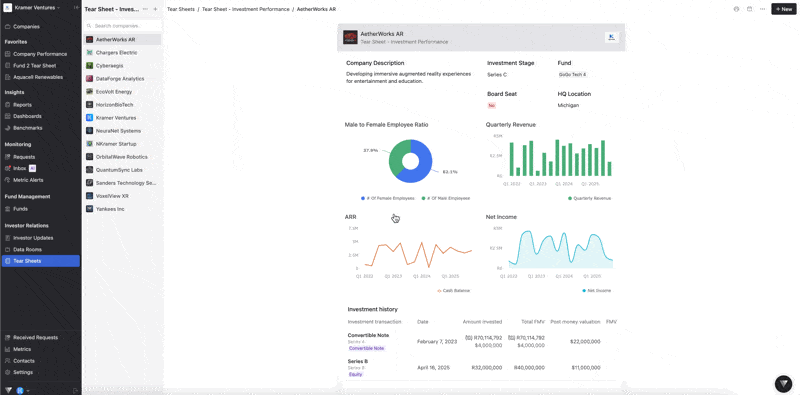Toggle the Net Income legend series

point(596,290)
